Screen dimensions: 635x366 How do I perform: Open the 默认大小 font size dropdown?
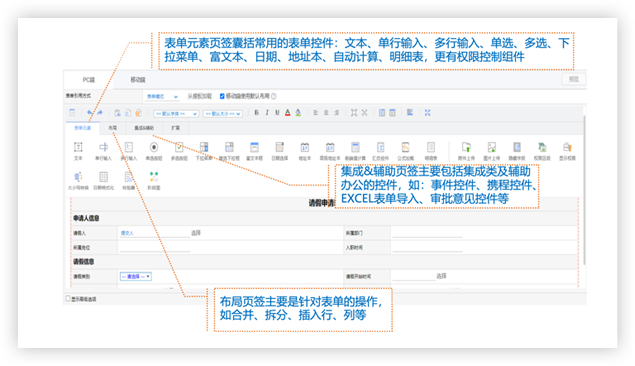coord(223,114)
